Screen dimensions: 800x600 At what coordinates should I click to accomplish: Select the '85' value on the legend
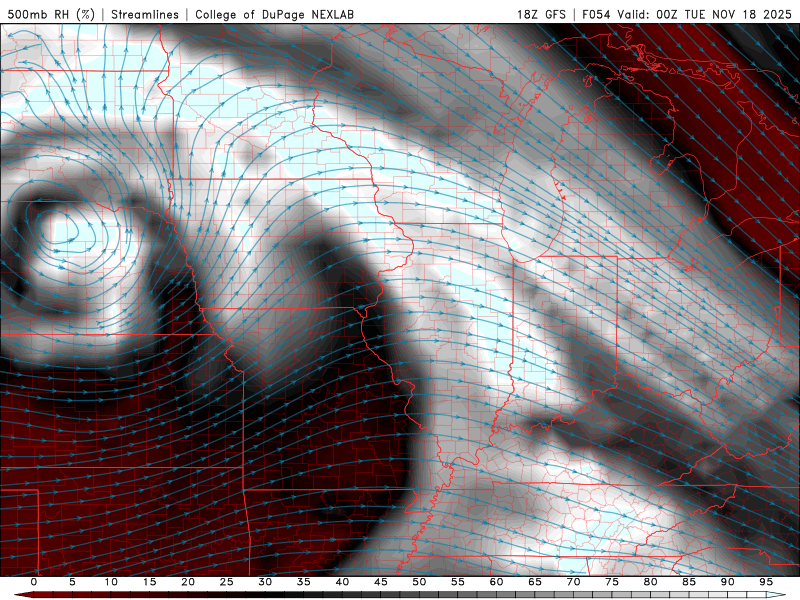click(689, 582)
